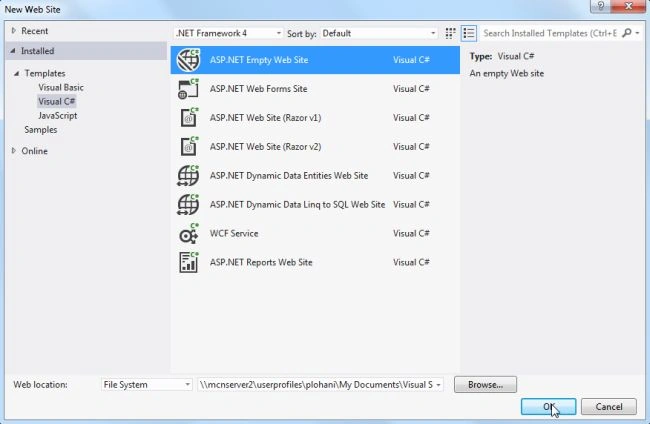Select ASP.NET Dynamic Data Linq to SQL text
The image size is (650, 424).
point(297,204)
